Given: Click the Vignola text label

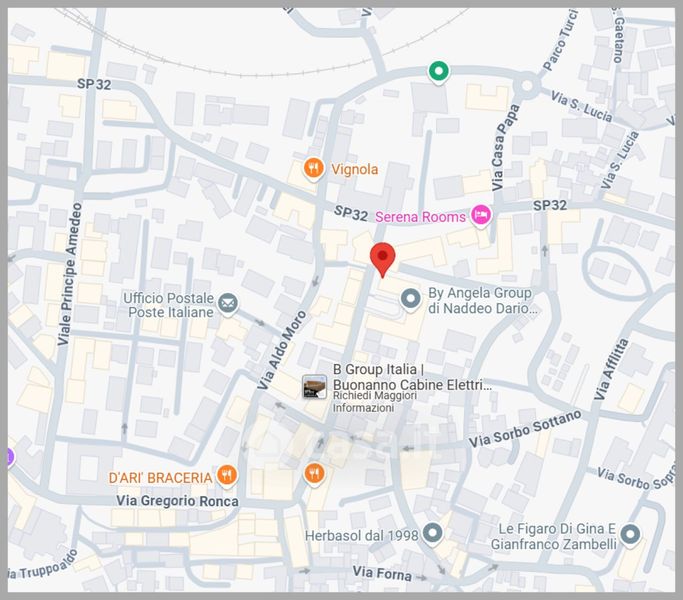Looking at the screenshot, I should (x=355, y=169).
